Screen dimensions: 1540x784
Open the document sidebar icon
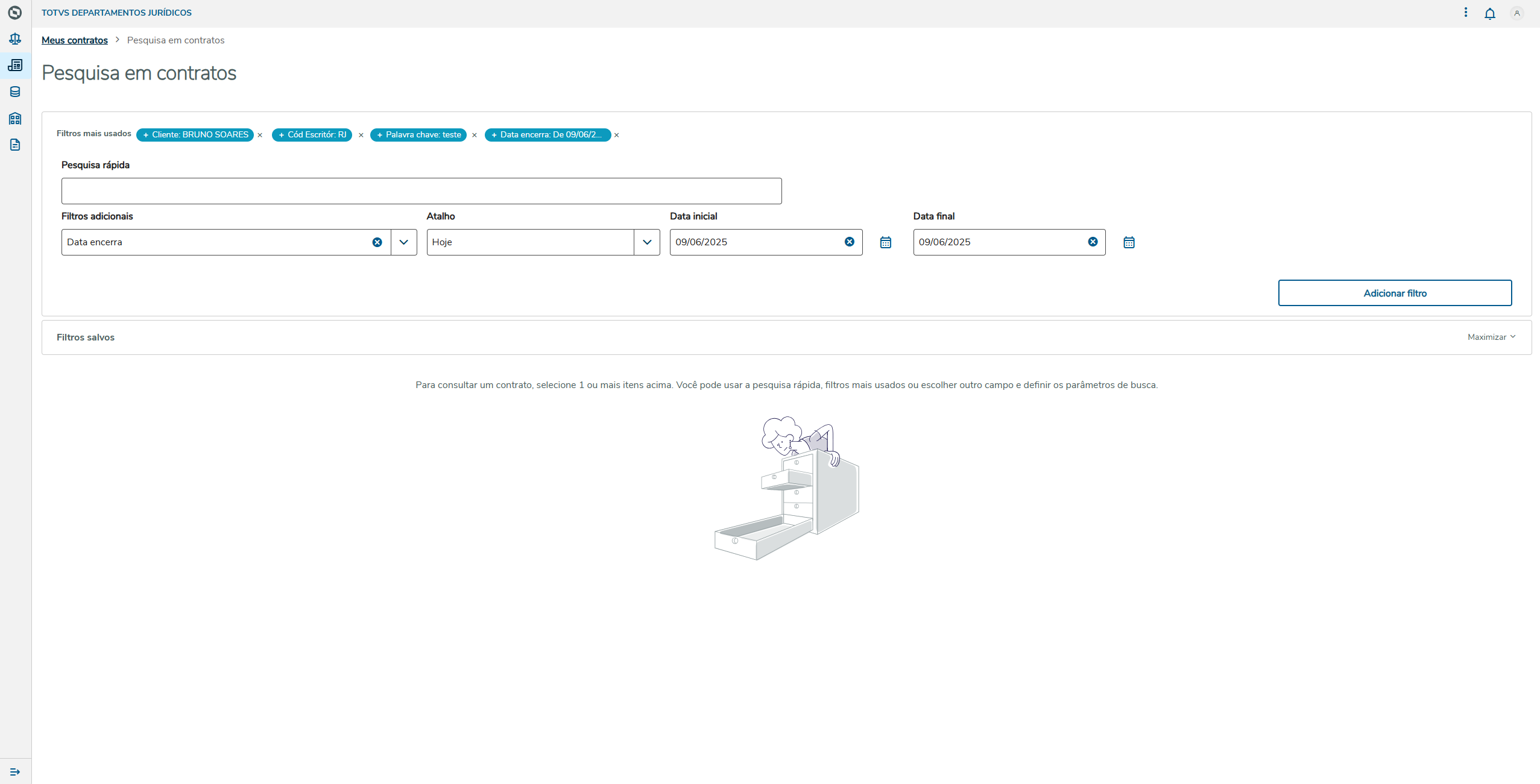click(15, 145)
